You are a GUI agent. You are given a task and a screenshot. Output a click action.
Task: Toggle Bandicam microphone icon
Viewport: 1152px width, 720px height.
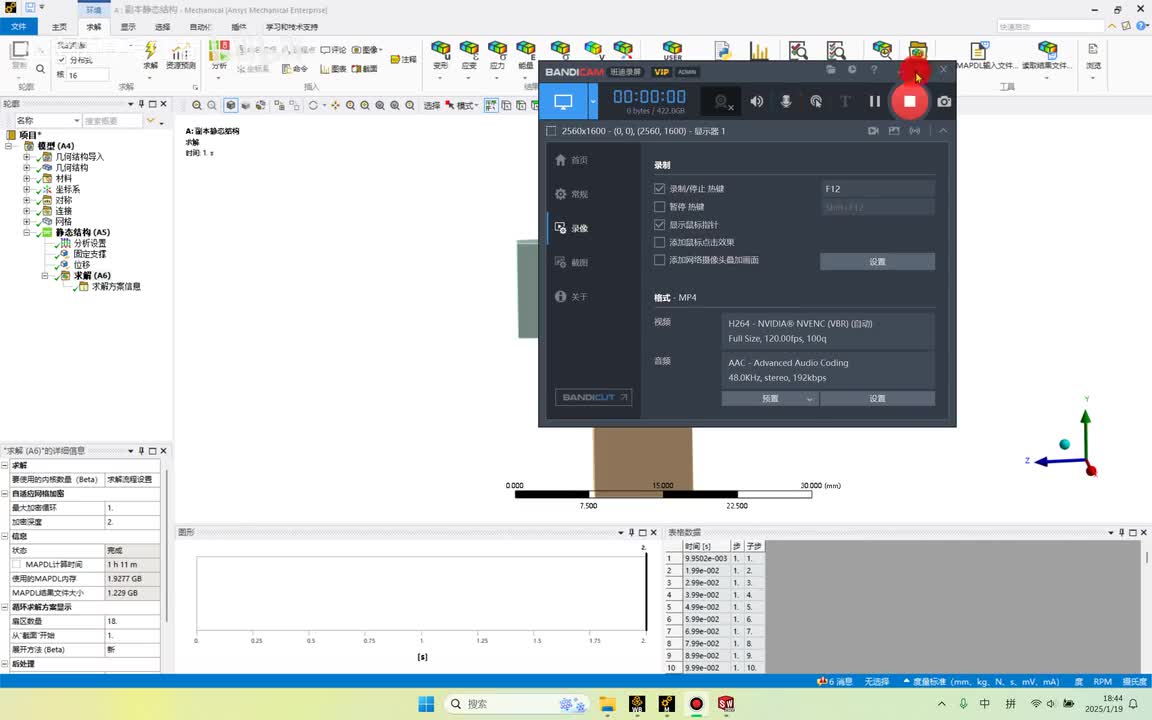(x=785, y=101)
